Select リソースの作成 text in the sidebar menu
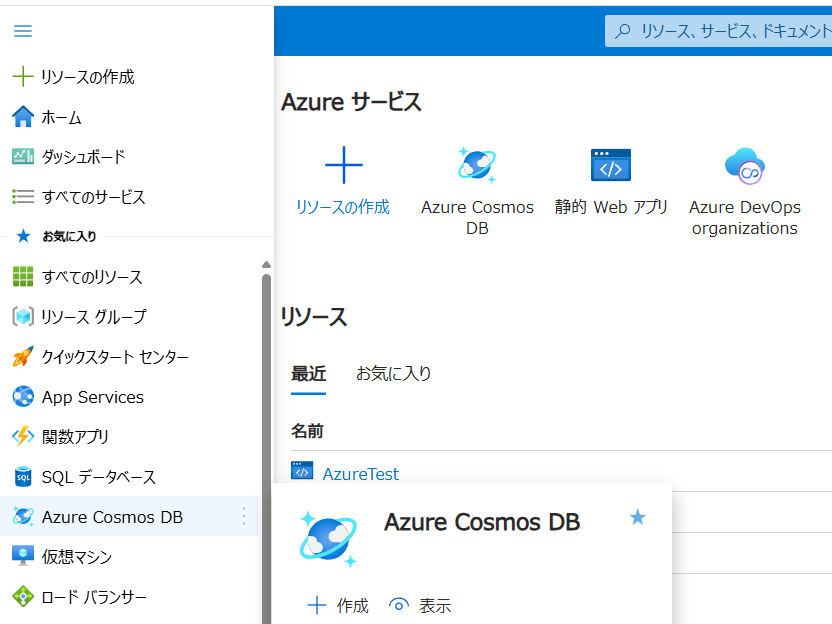832x624 pixels. [88, 77]
